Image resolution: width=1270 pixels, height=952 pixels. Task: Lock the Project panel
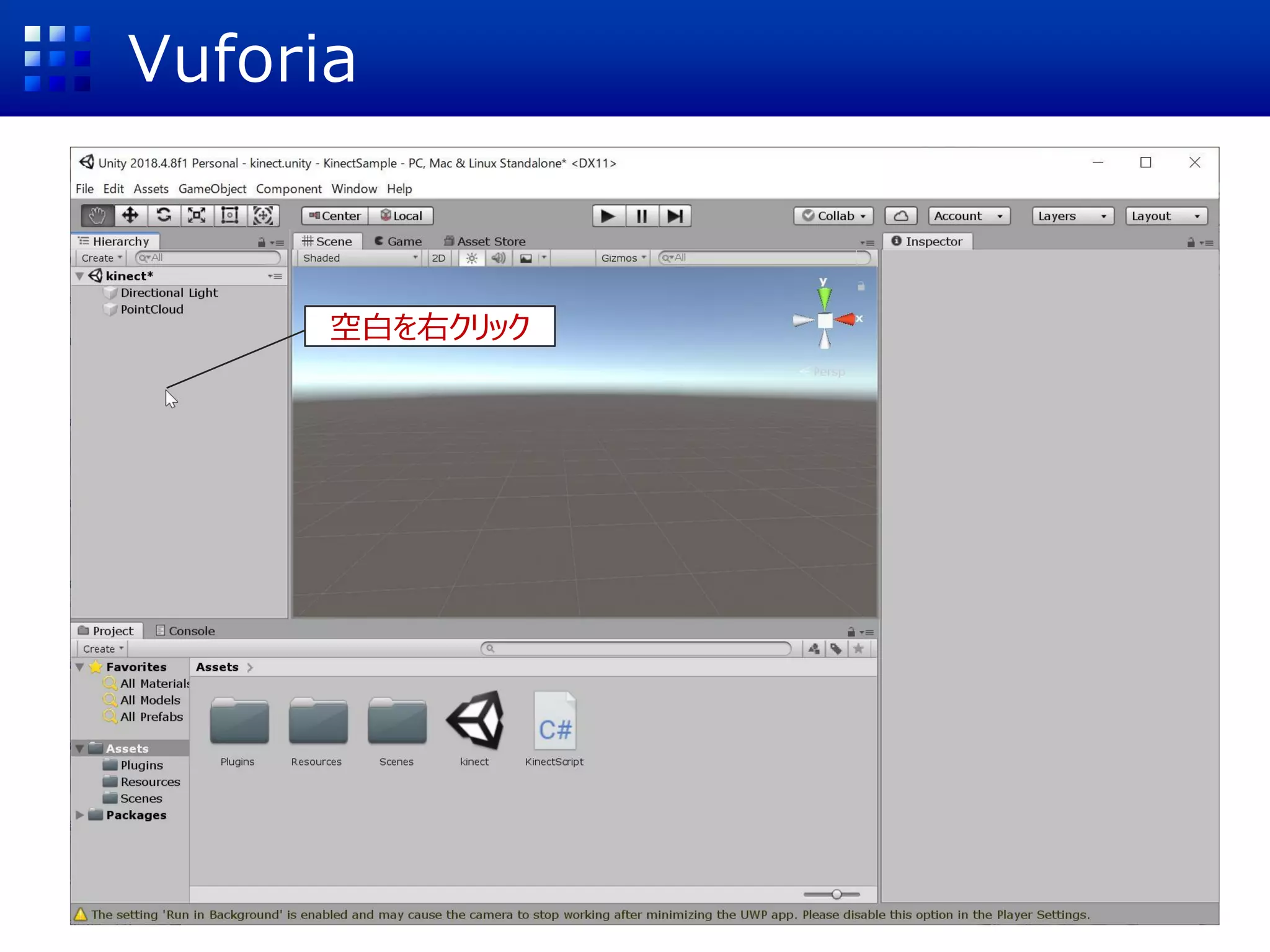coord(851,632)
